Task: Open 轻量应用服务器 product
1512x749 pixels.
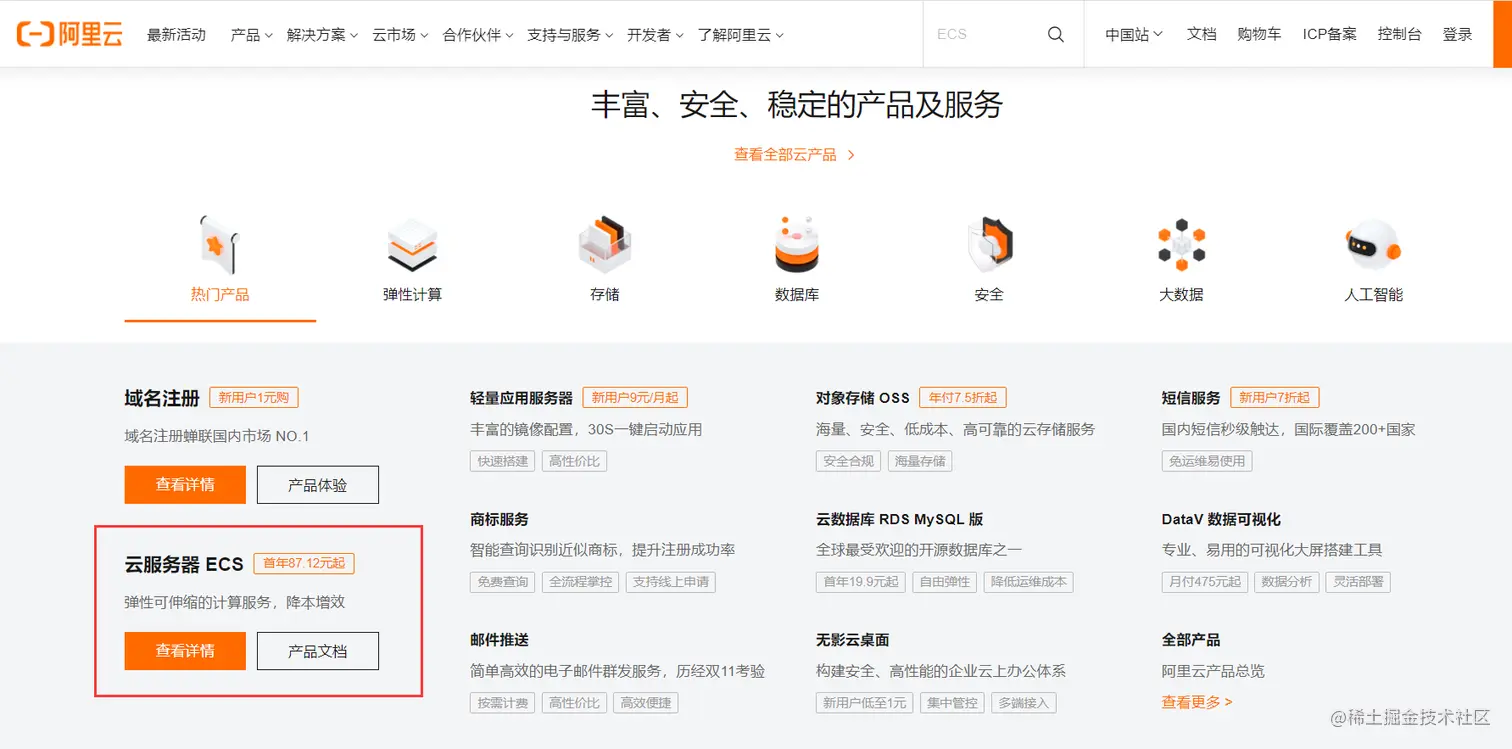Action: pyautogui.click(x=521, y=398)
